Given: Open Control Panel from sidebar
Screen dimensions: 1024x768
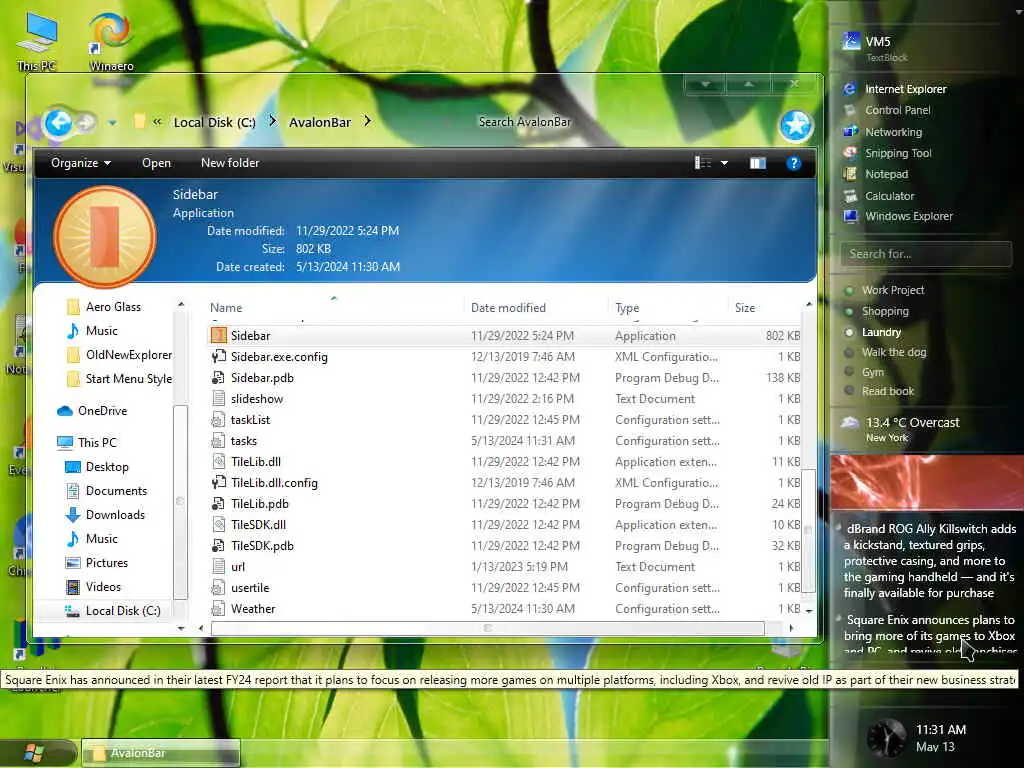Looking at the screenshot, I should tap(888, 110).
